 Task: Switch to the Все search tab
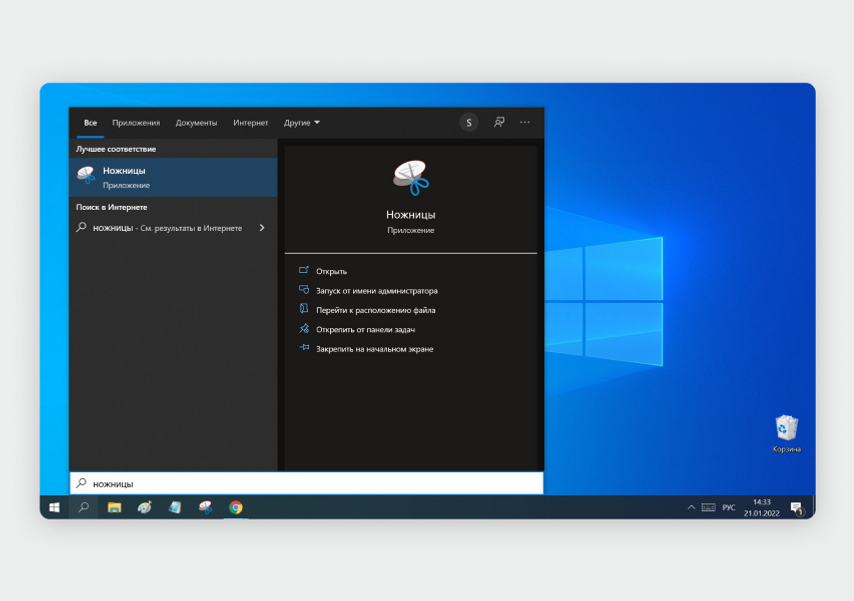click(x=90, y=123)
